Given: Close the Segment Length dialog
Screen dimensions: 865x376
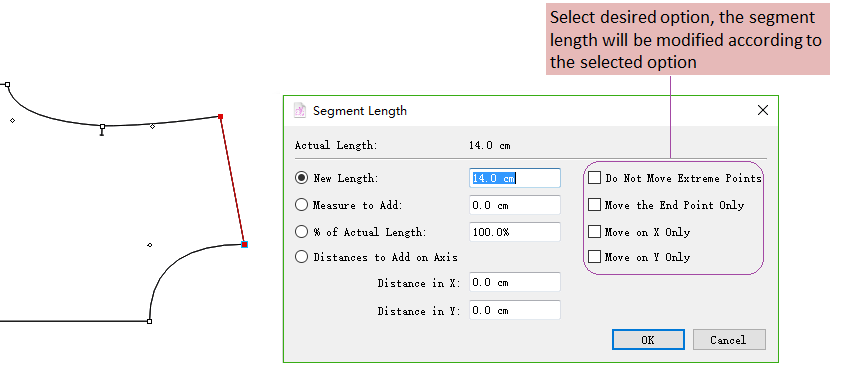Looking at the screenshot, I should 762,110.
